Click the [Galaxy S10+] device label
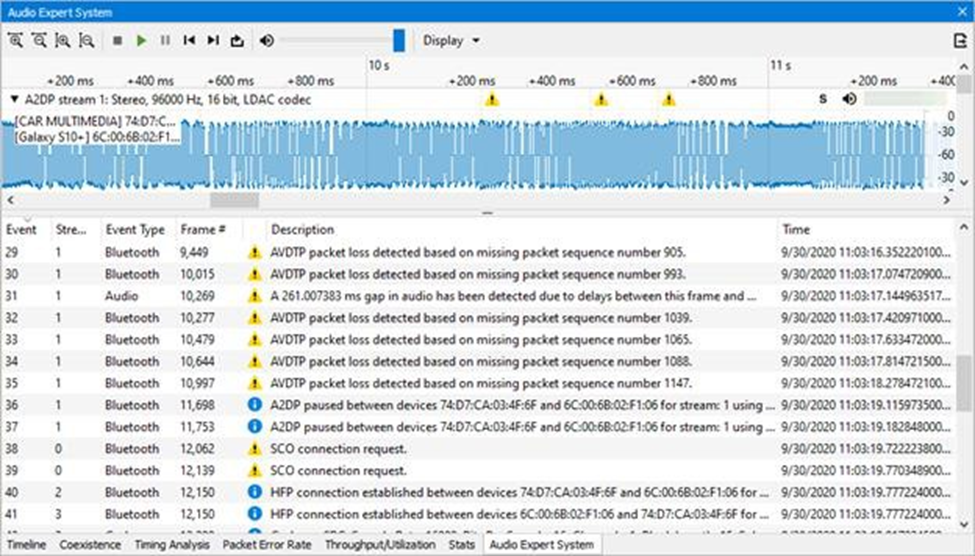The height and width of the screenshot is (556, 975). point(97,137)
